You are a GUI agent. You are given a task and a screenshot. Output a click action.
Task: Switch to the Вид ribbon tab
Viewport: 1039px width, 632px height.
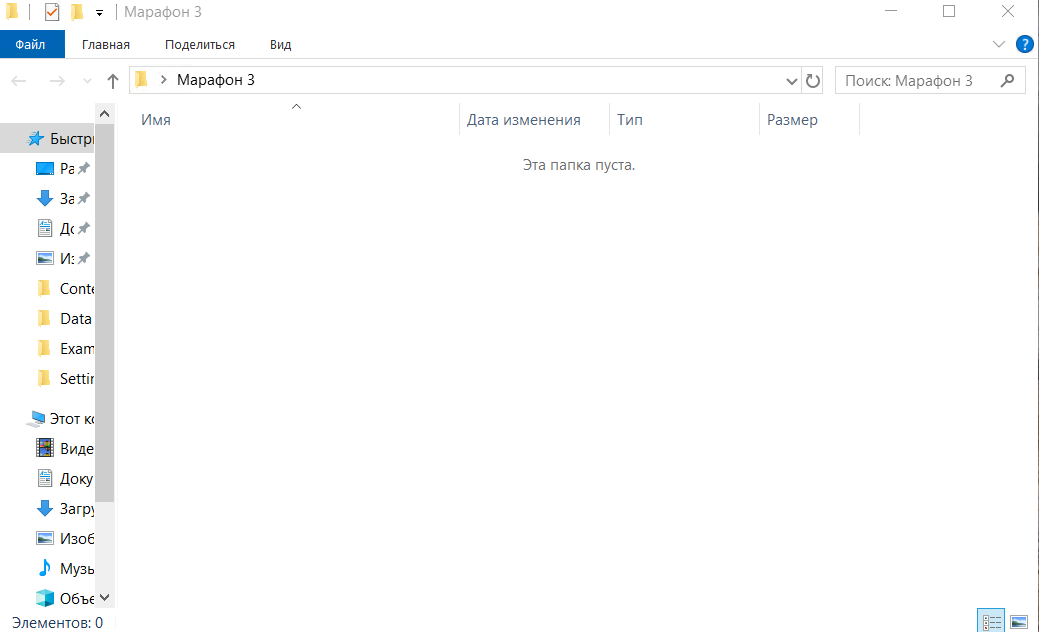(x=280, y=44)
